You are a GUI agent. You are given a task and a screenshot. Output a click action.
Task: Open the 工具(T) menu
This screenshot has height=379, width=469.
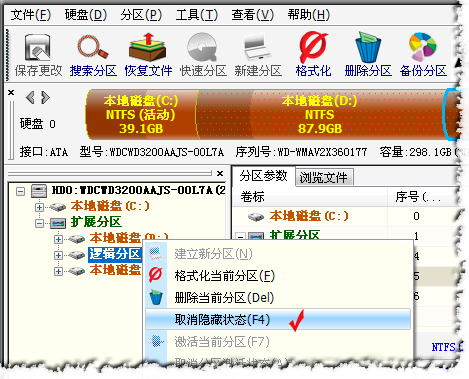[197, 15]
